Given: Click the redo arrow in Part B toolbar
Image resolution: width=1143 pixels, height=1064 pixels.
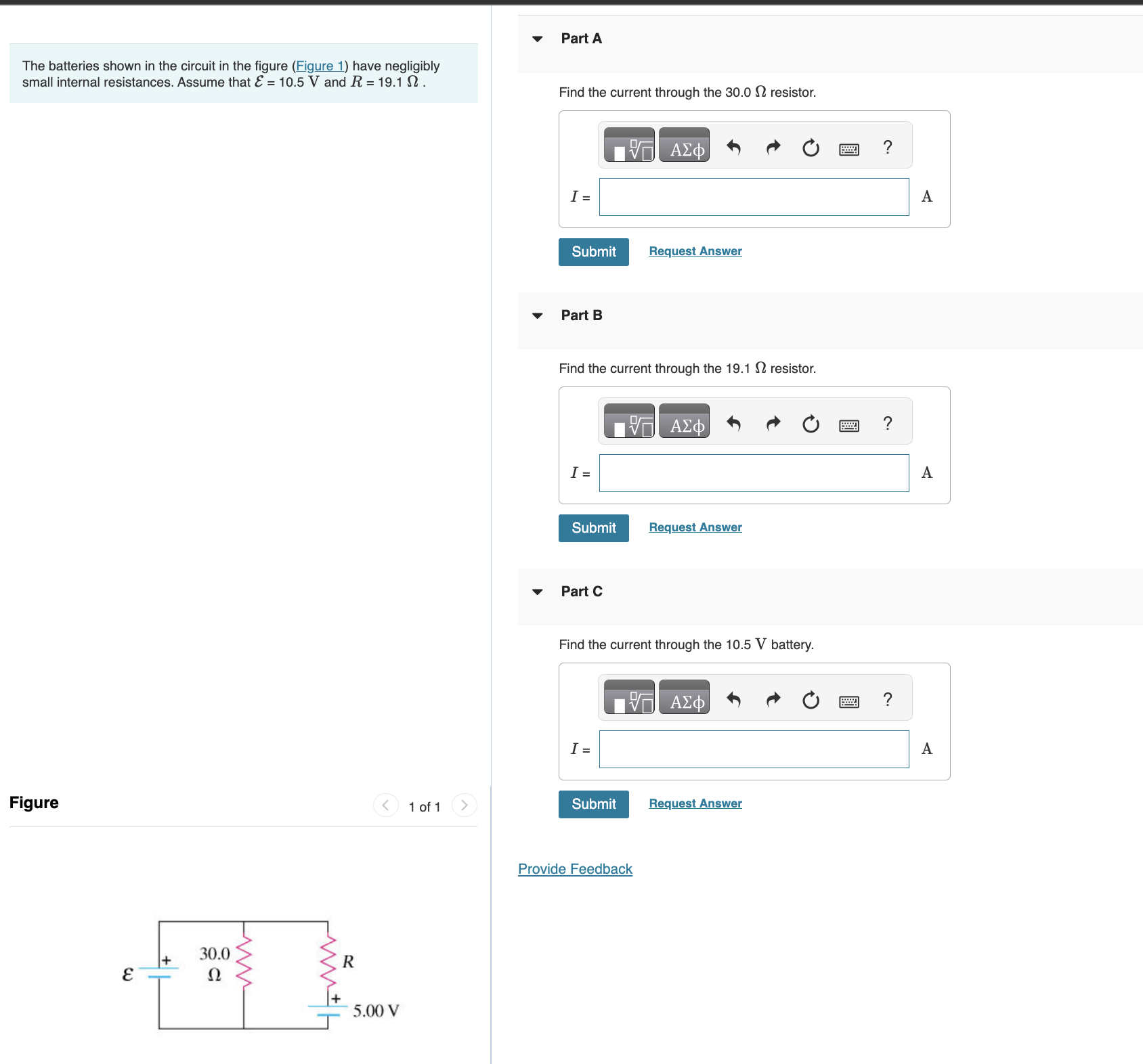Looking at the screenshot, I should point(773,424).
